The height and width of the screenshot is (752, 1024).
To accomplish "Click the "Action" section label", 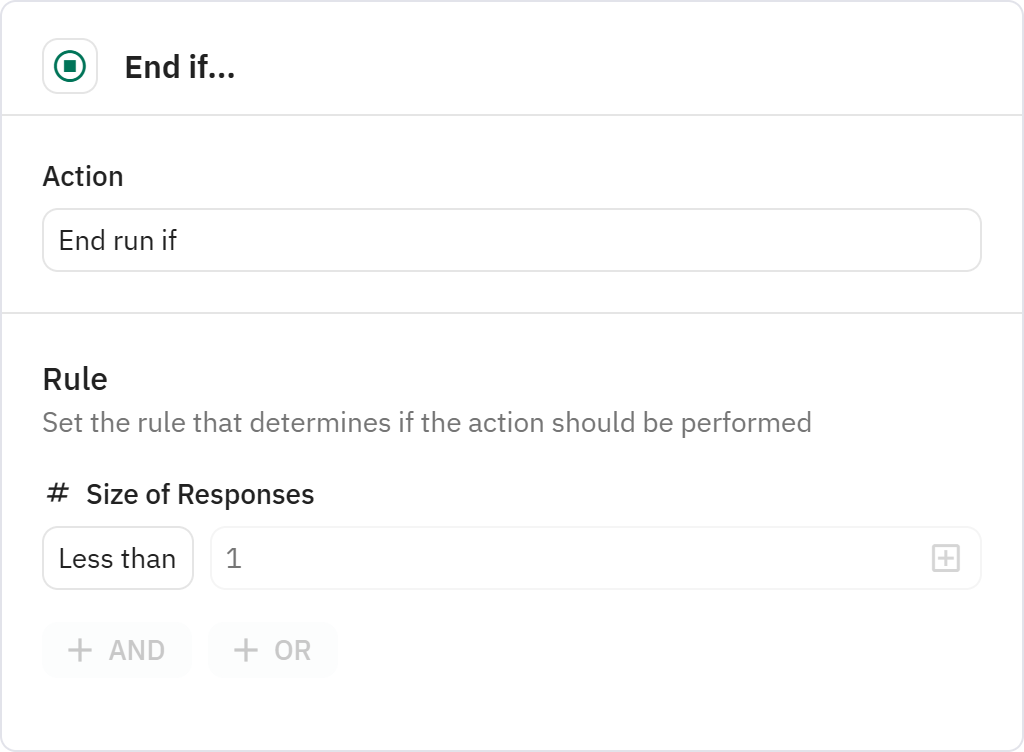I will pos(83,176).
